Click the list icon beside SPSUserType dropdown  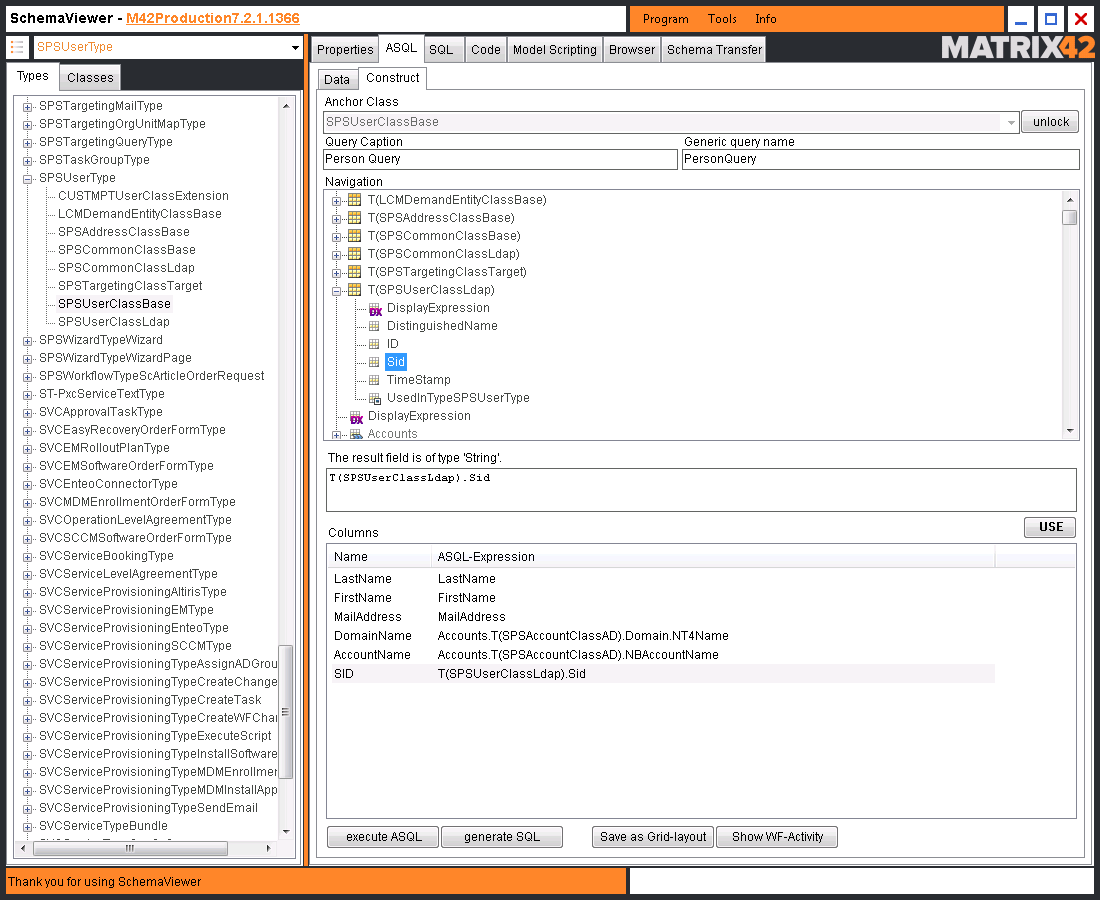point(17,47)
